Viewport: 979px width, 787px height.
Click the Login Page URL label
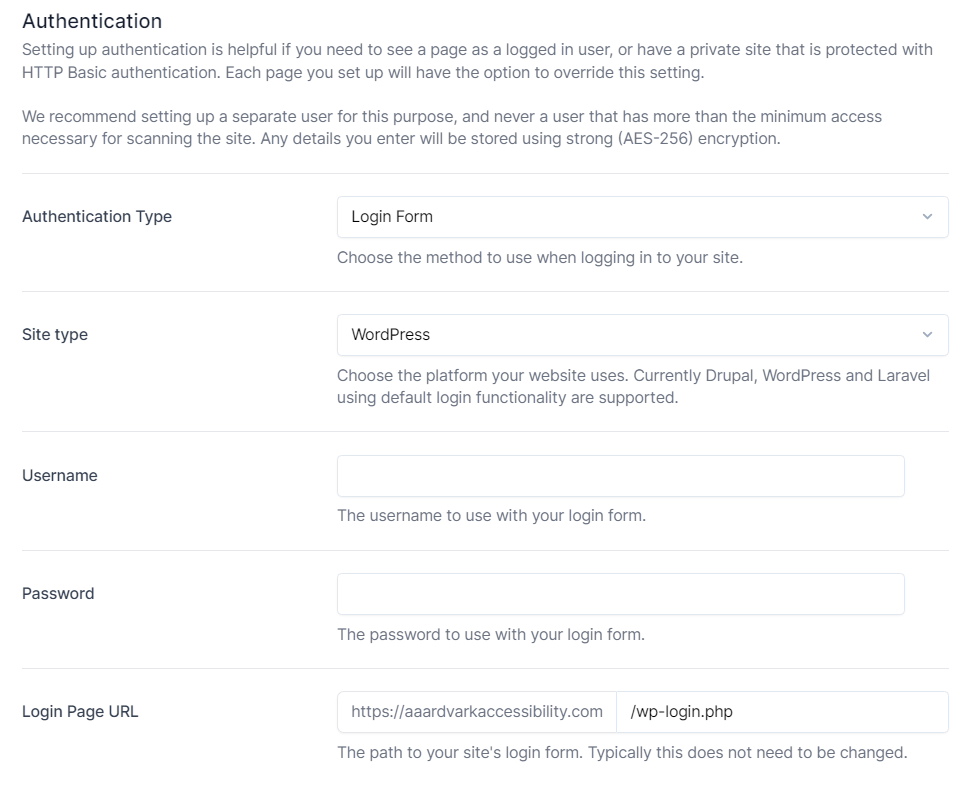(80, 712)
